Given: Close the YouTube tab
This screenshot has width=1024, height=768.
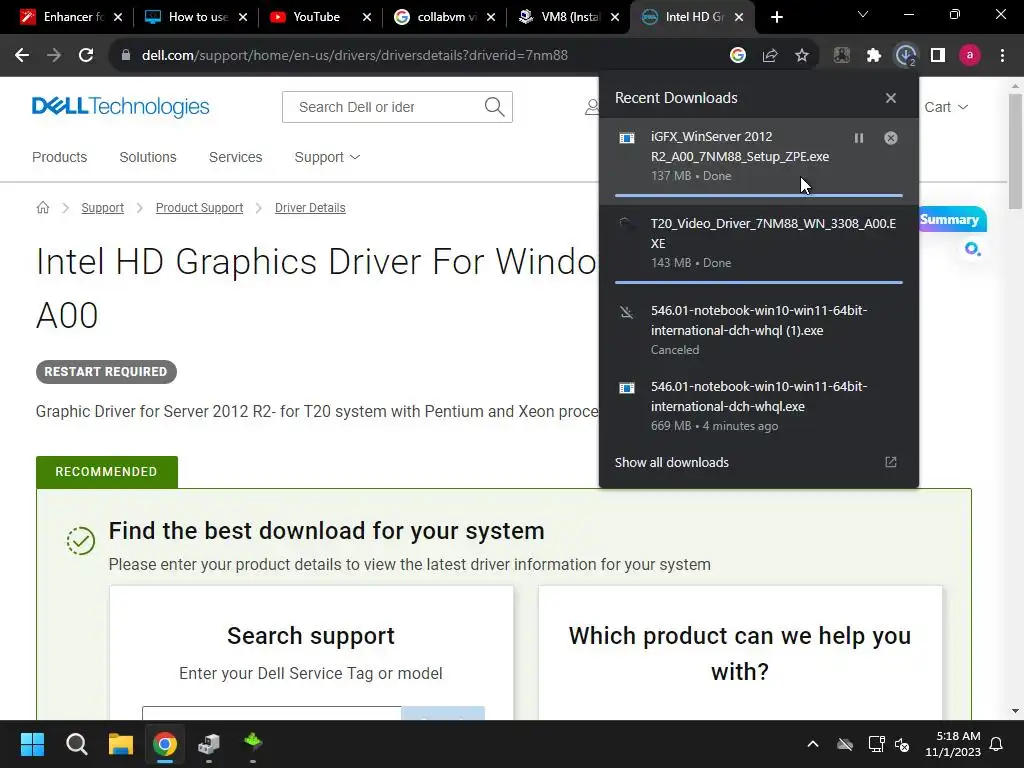Looking at the screenshot, I should click(367, 17).
